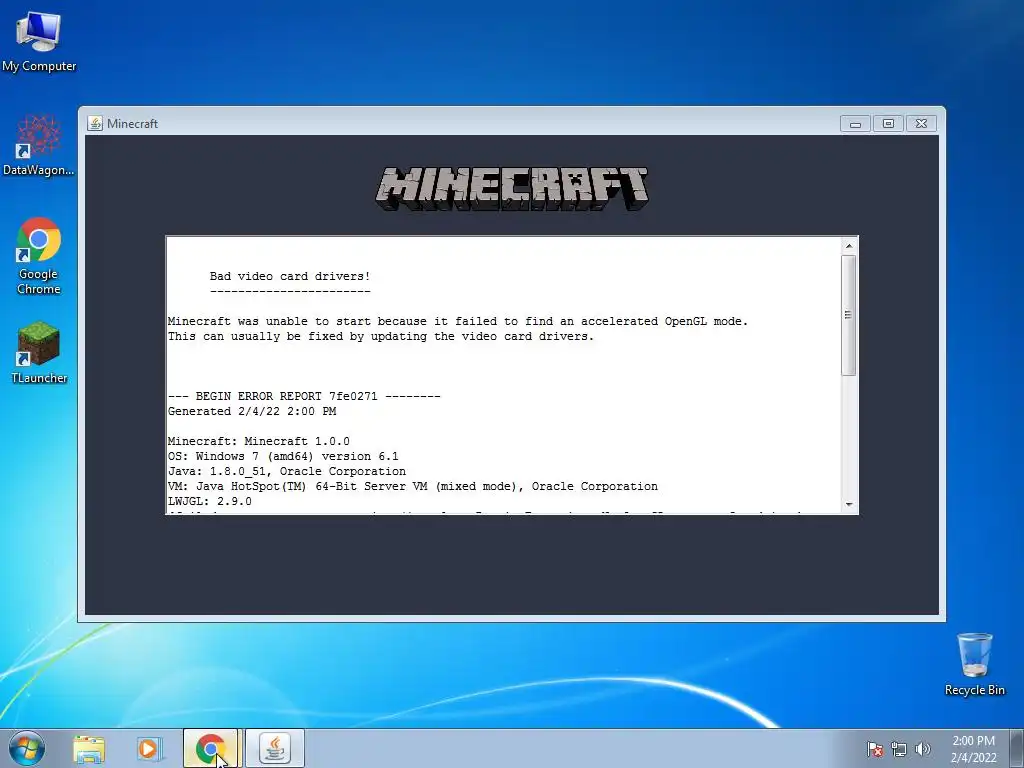Click the error report scroll down arrow
1024x768 pixels.
tap(848, 504)
